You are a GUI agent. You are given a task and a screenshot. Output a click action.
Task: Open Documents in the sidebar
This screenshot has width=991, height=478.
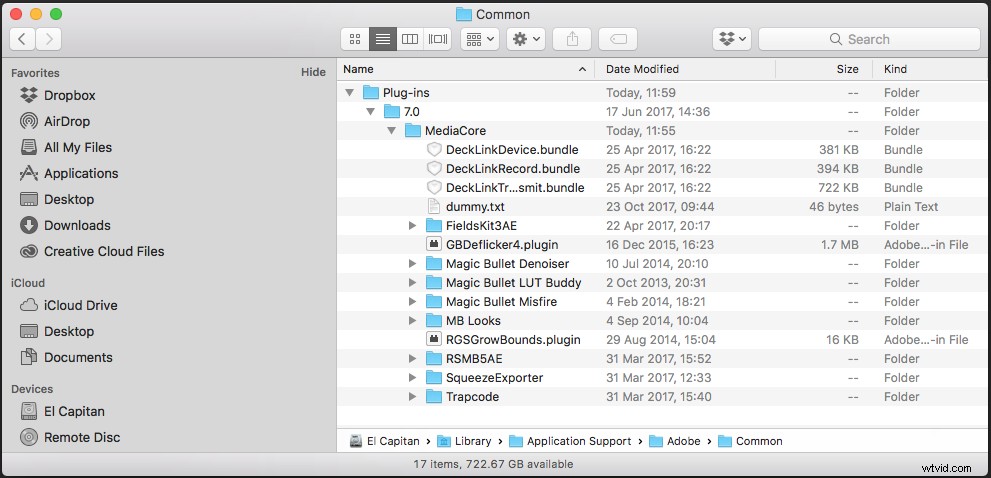coord(78,357)
